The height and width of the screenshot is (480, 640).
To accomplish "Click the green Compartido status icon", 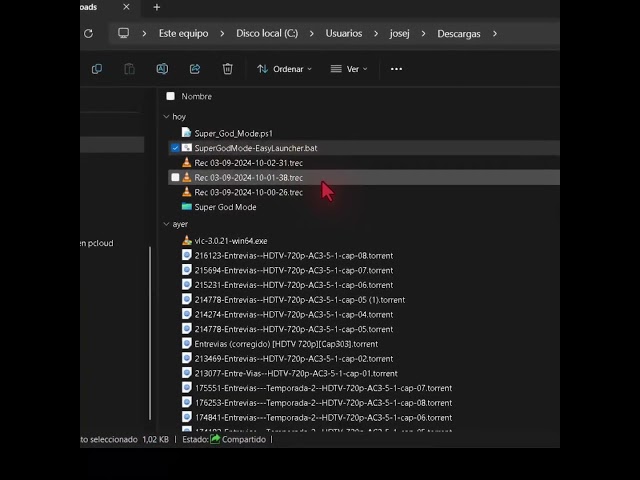I will tap(215, 439).
